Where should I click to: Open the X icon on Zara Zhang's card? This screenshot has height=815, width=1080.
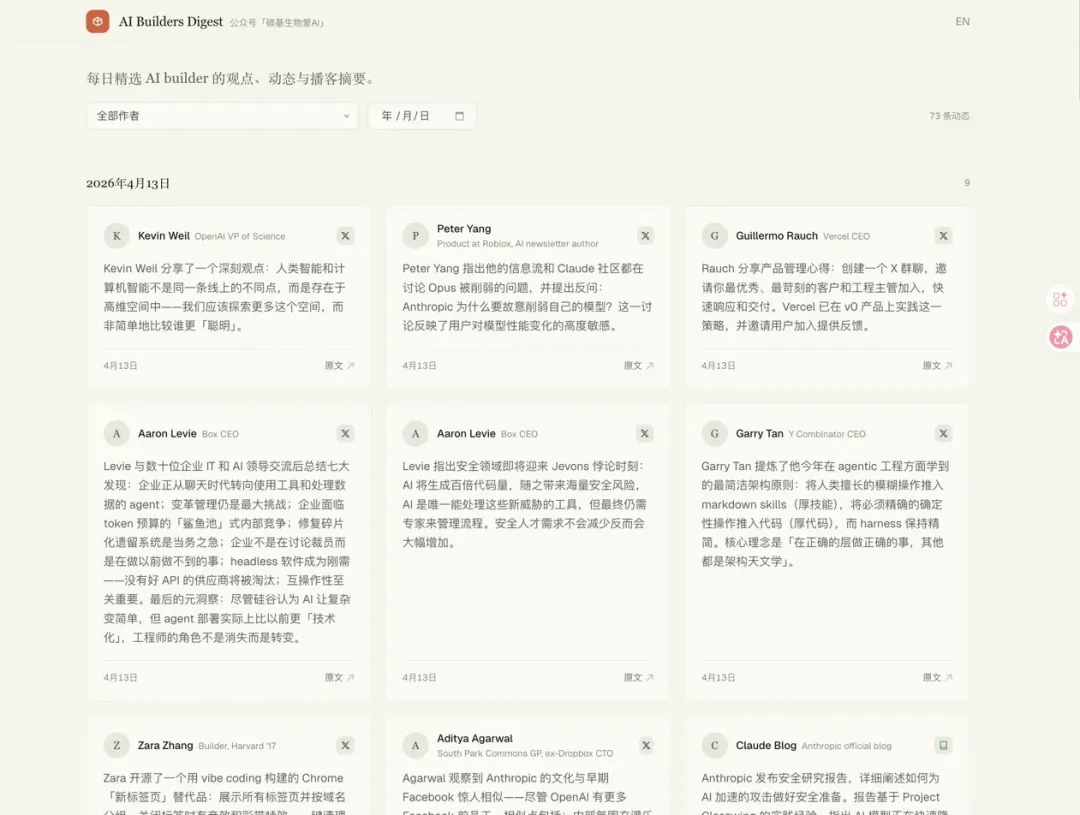tap(345, 745)
